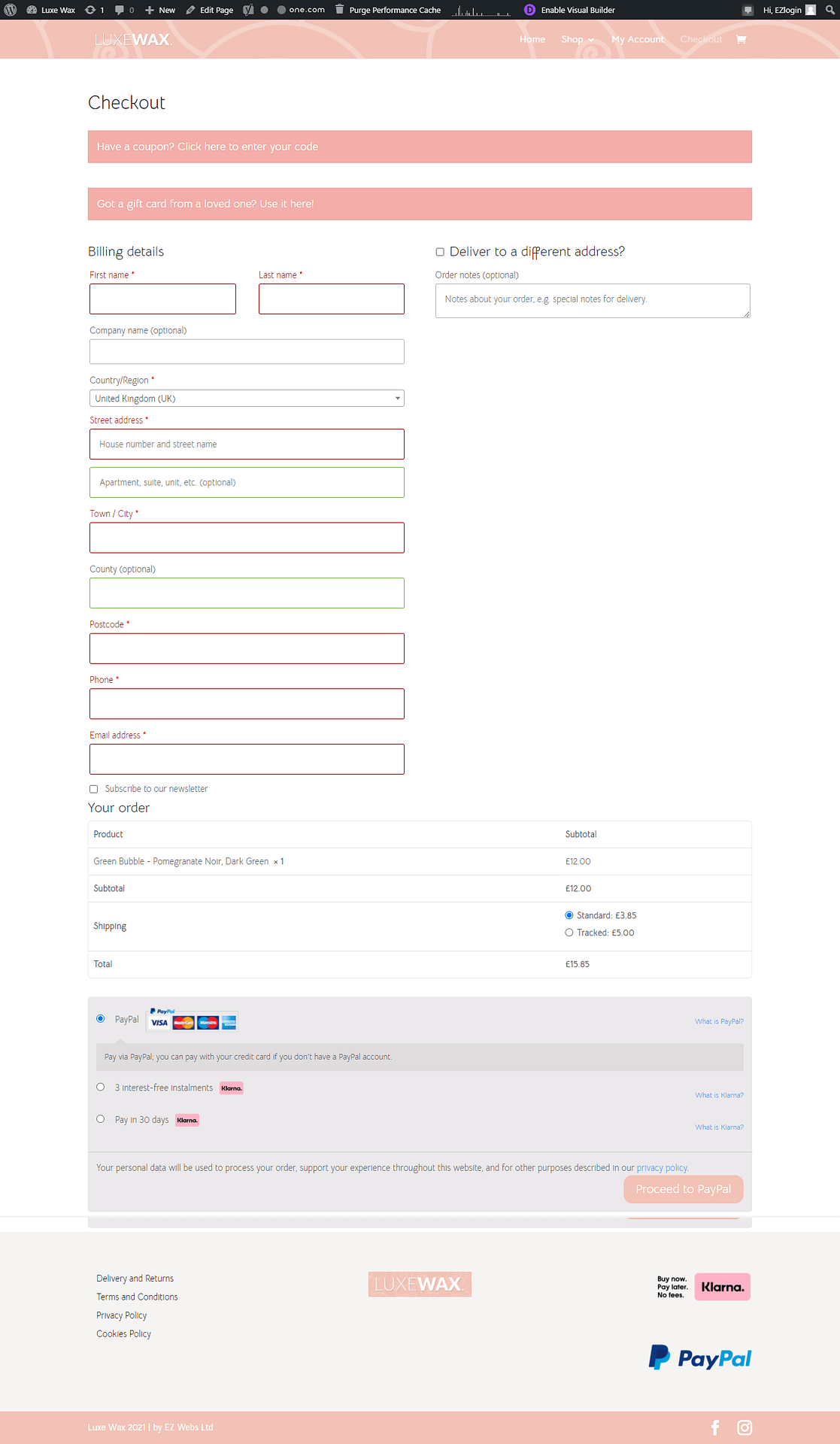Click the First name input field
This screenshot has width=840, height=1444.
[162, 299]
